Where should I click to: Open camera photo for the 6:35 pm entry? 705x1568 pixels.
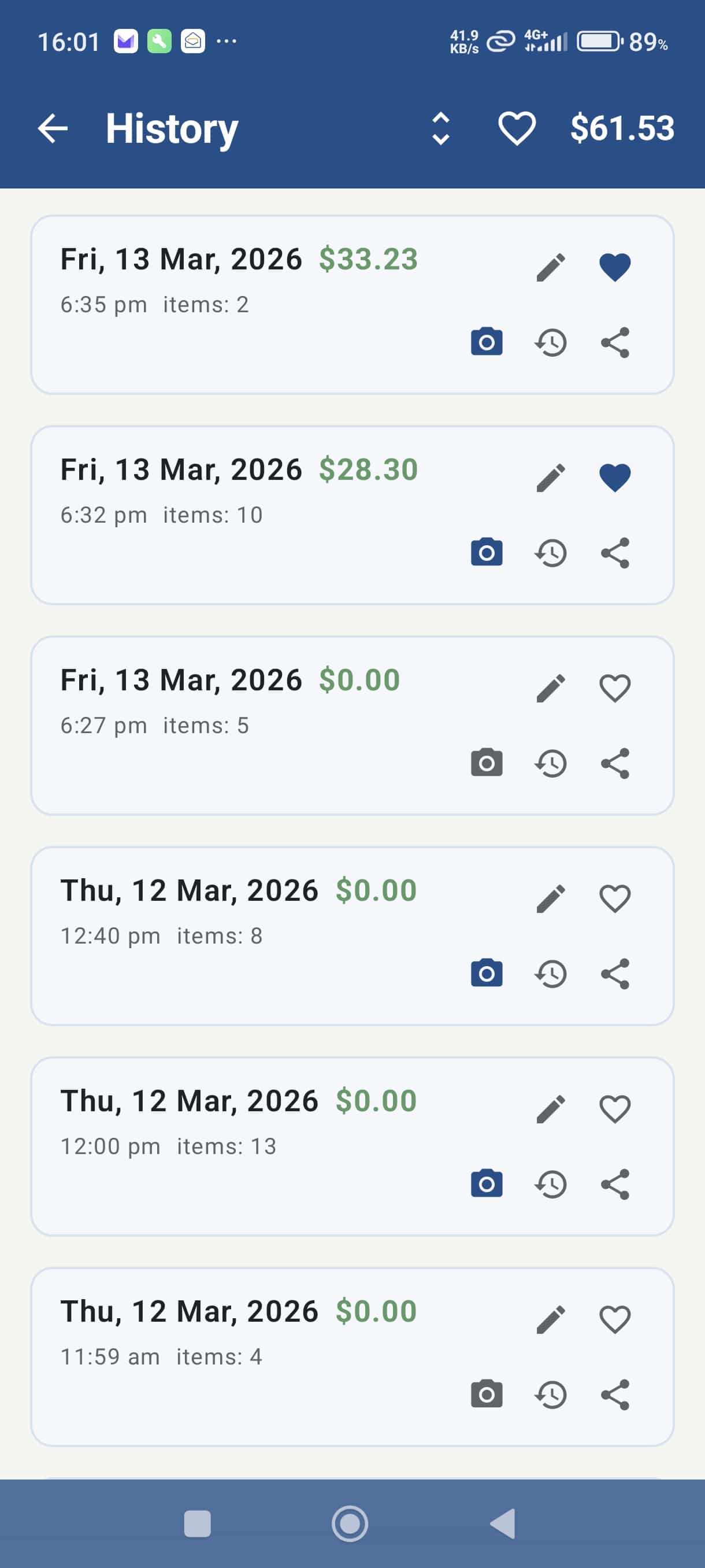pyautogui.click(x=487, y=342)
